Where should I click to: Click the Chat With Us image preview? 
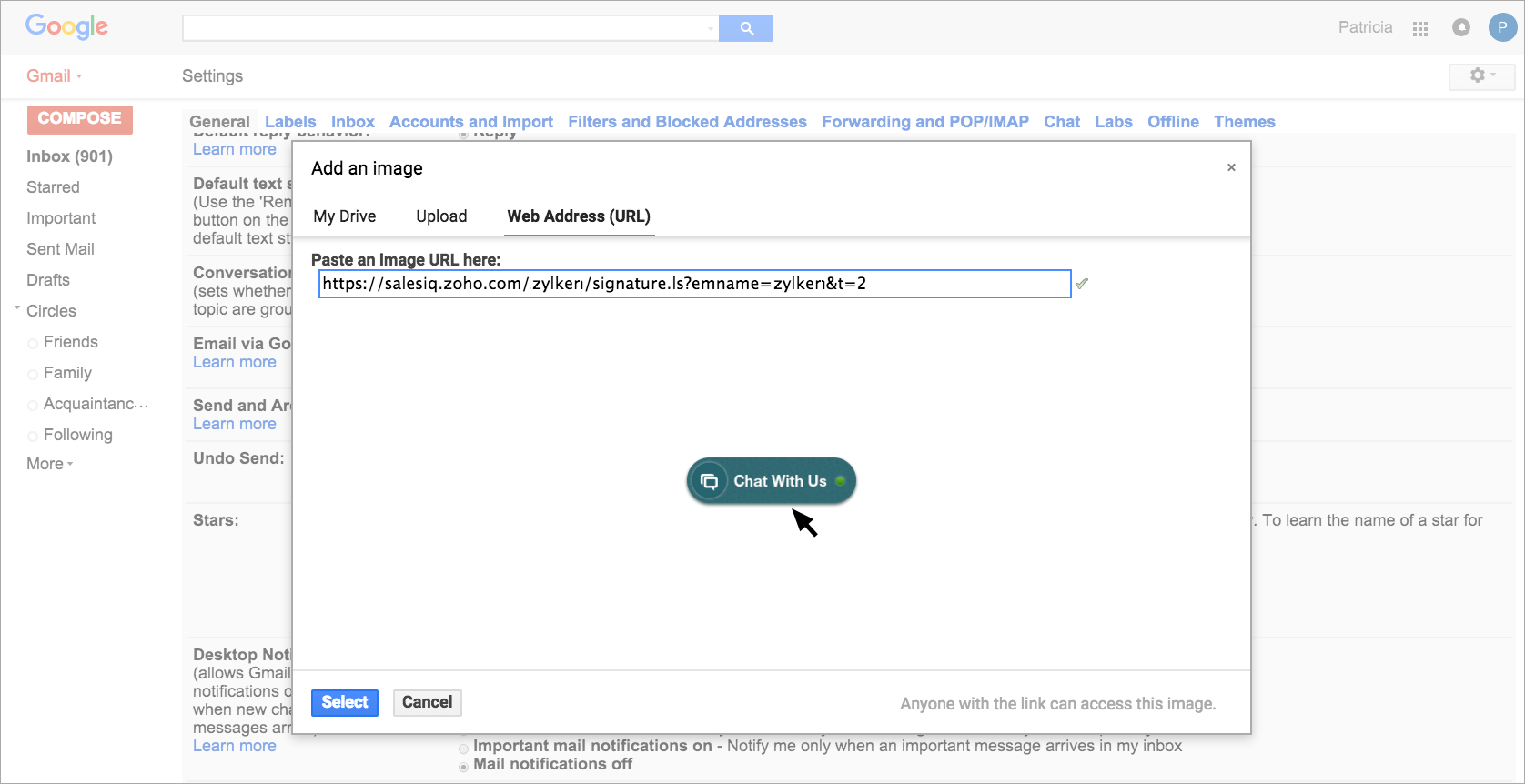pyautogui.click(x=772, y=481)
